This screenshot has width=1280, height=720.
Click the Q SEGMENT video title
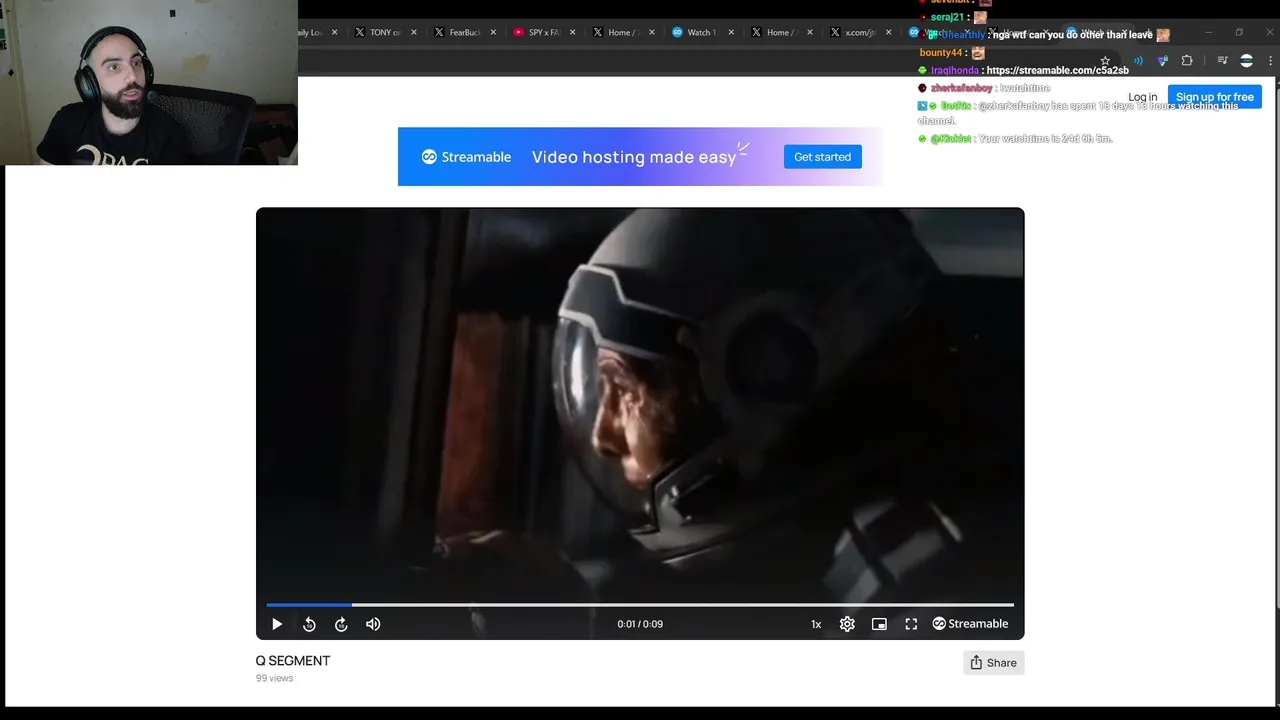coord(293,661)
